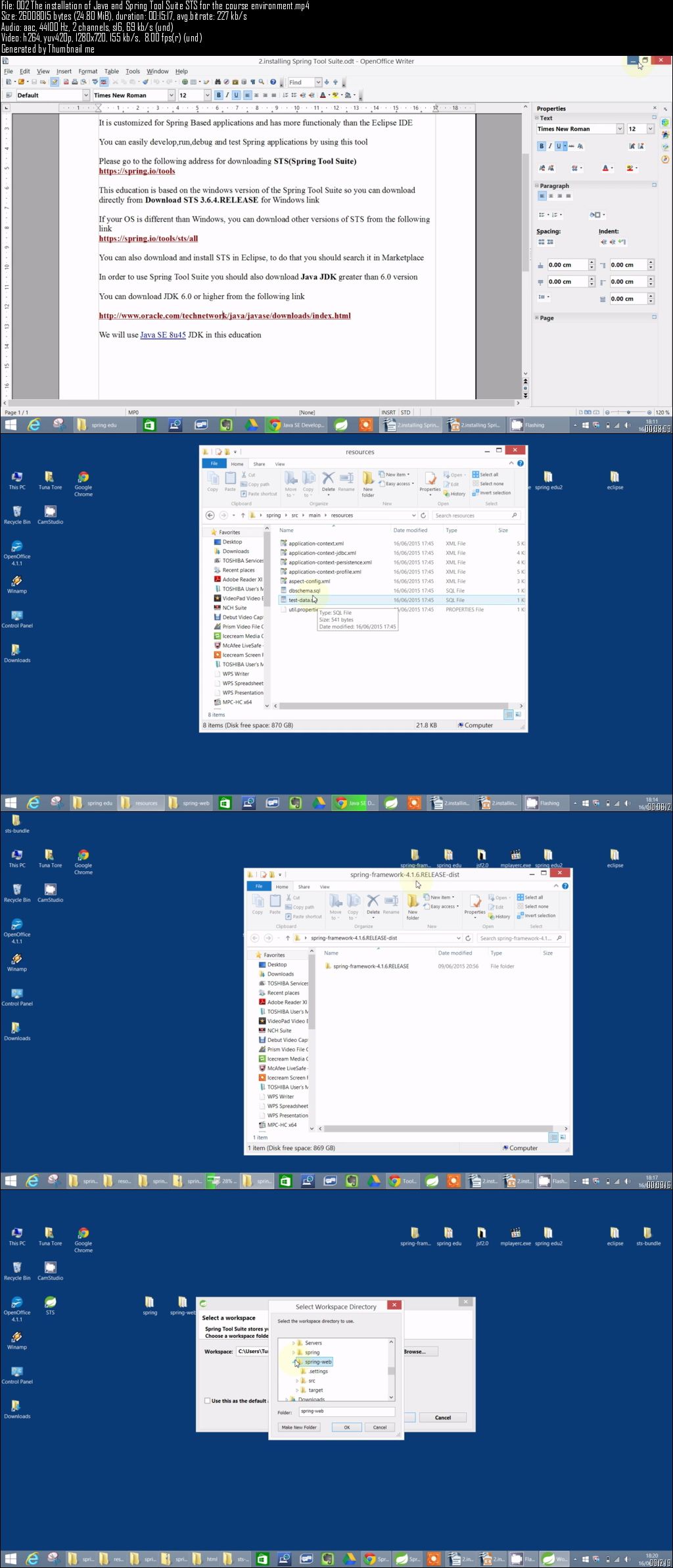This screenshot has height=1568, width=673.
Task: Toggle Justified alignment in the formatting toolbar
Action: click(x=273, y=95)
